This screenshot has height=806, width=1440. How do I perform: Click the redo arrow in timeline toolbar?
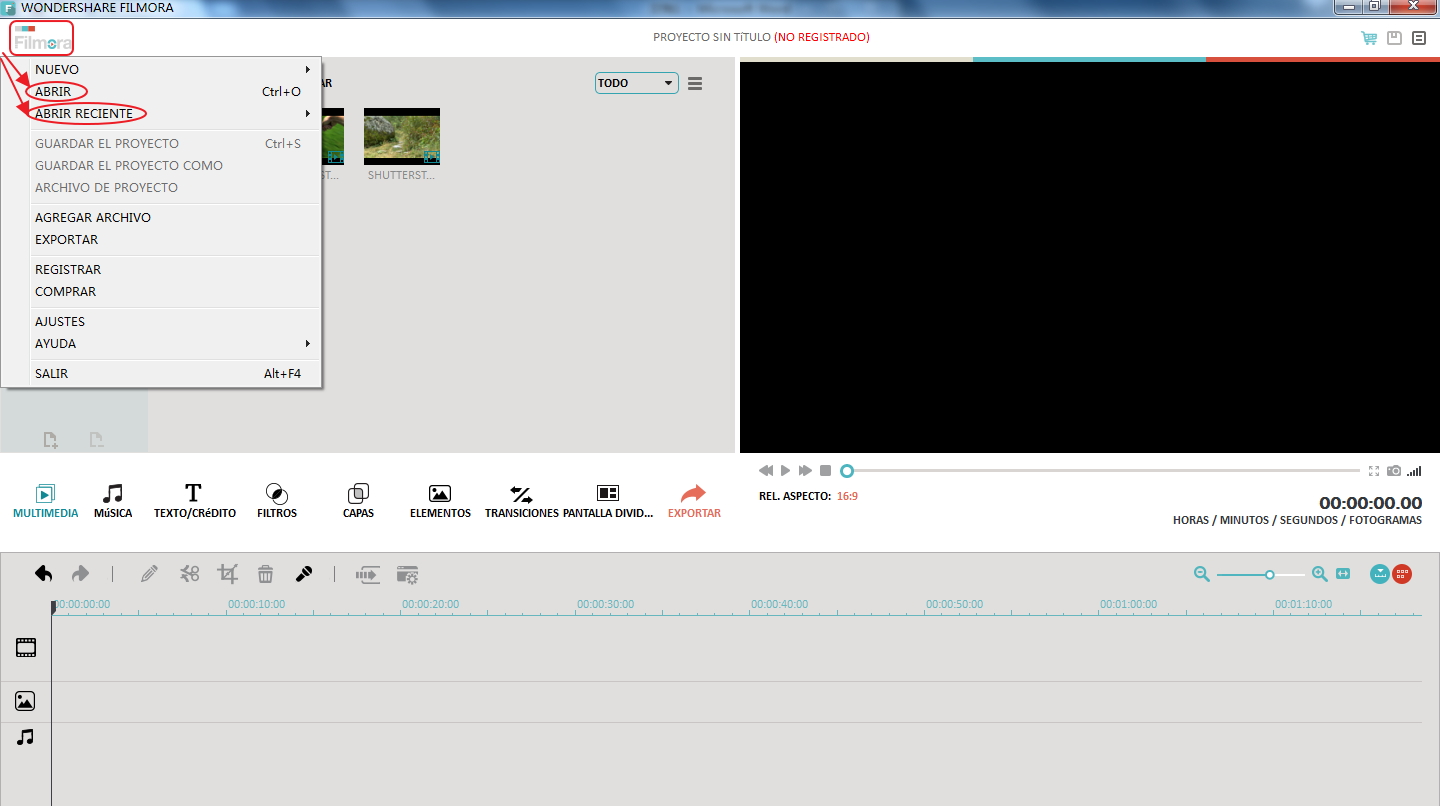point(80,574)
